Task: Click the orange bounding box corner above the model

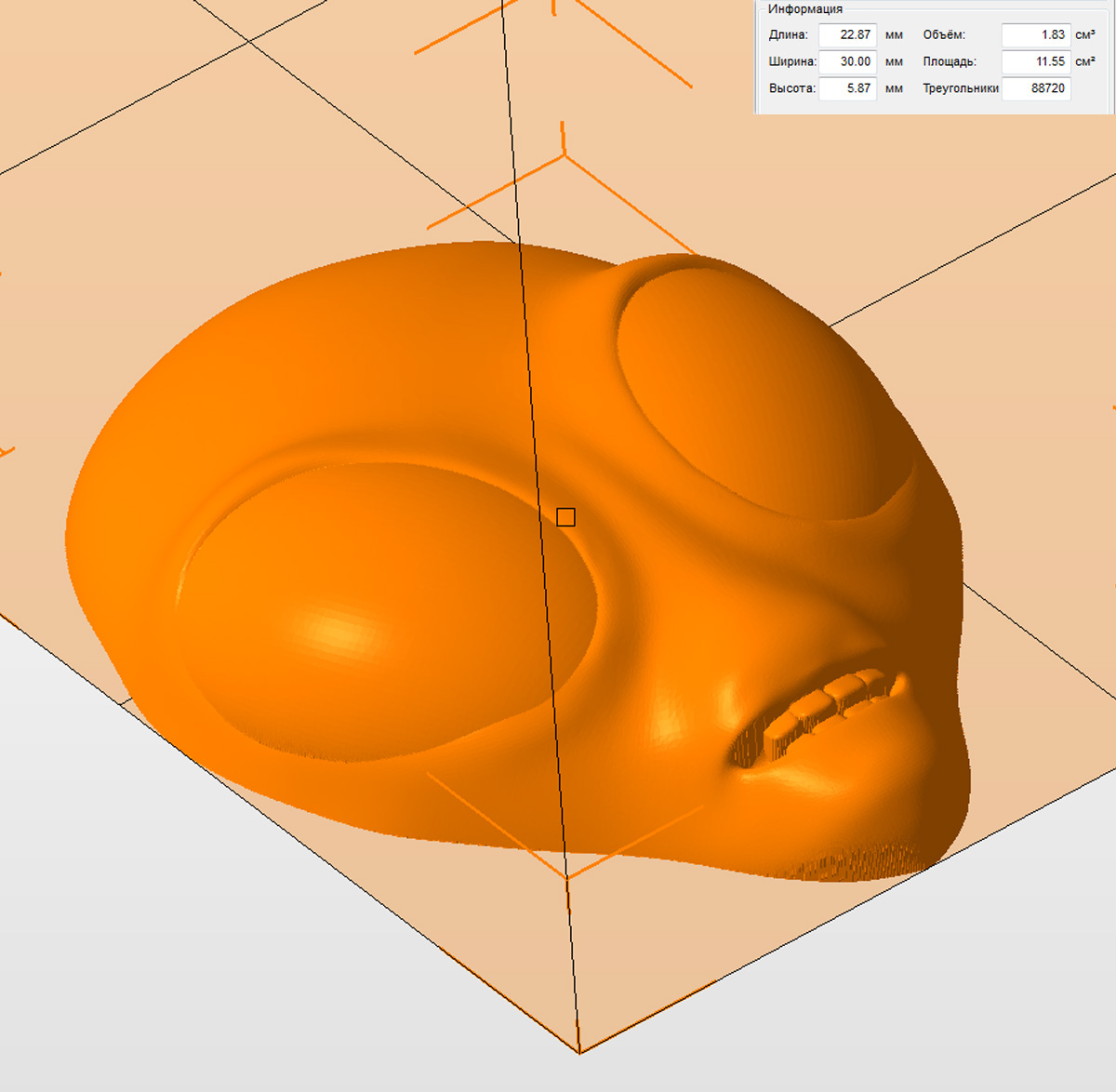Action: 565,154
